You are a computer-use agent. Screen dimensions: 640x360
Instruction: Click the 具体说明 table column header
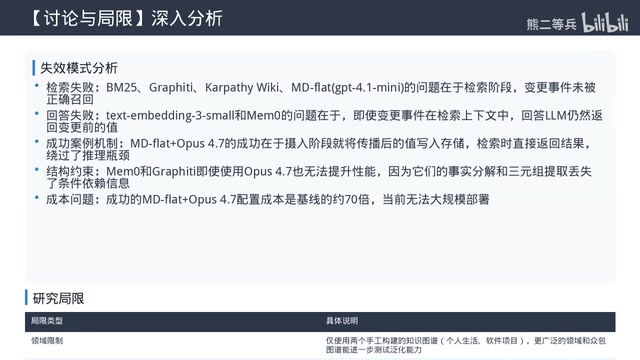click(x=342, y=321)
